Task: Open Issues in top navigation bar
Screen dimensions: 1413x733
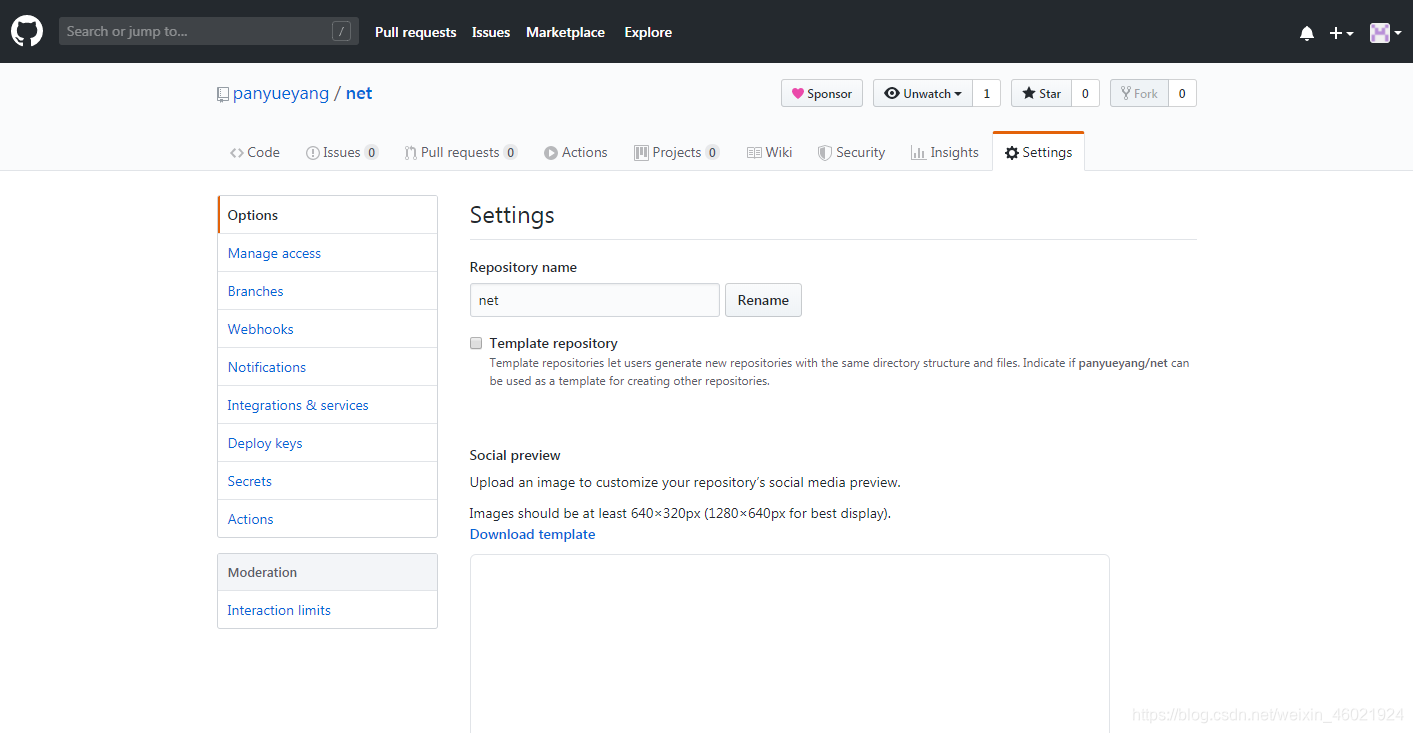Action: click(491, 32)
